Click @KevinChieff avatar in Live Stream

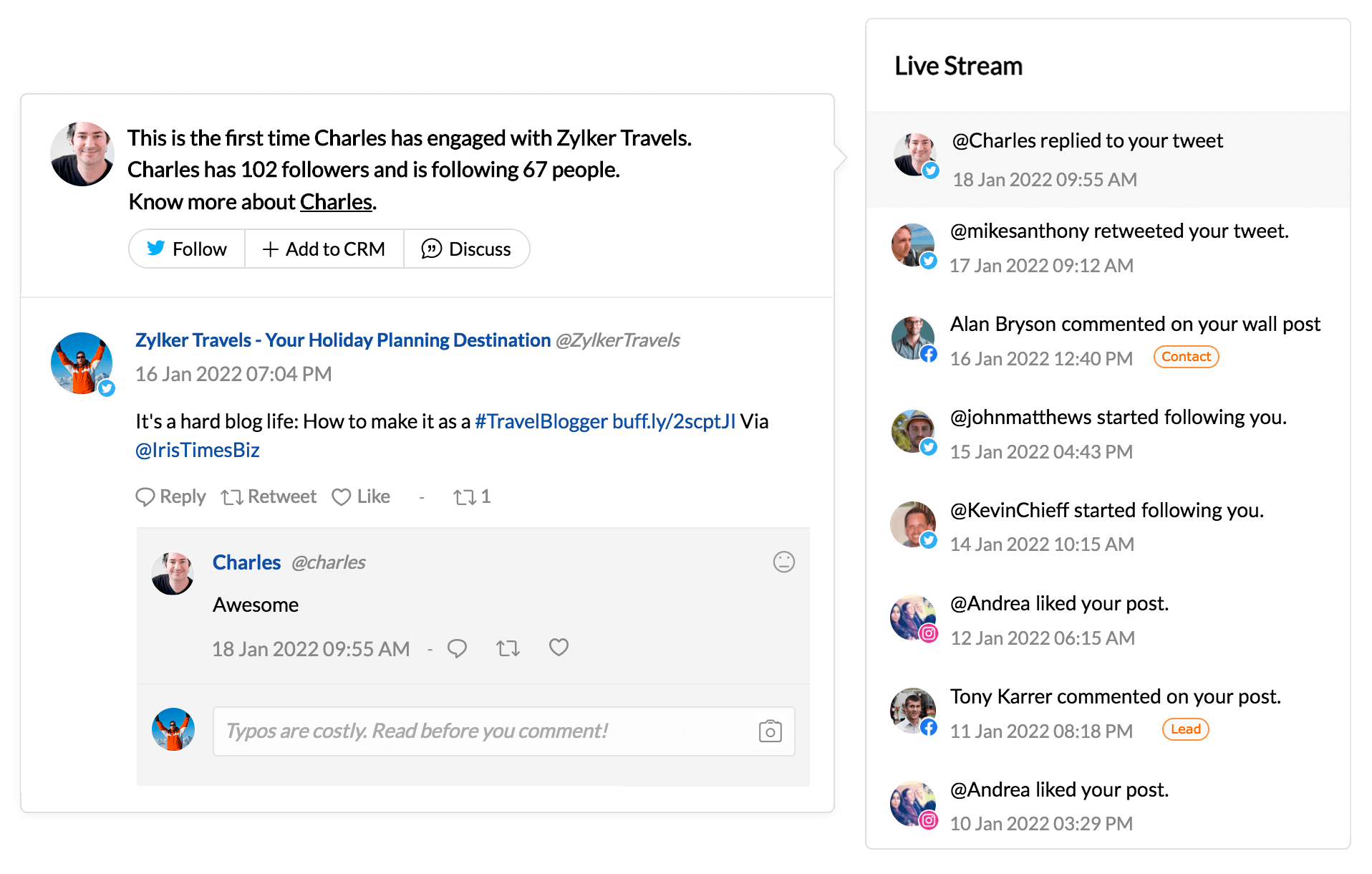click(913, 524)
